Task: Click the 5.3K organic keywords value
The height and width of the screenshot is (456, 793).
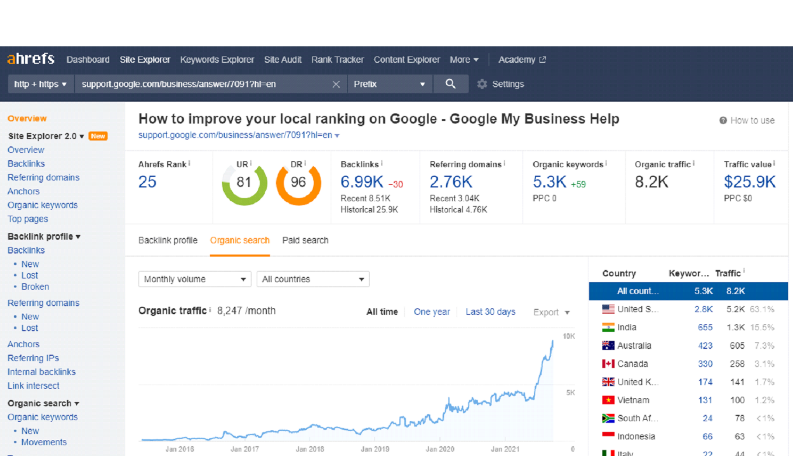Action: coord(549,181)
